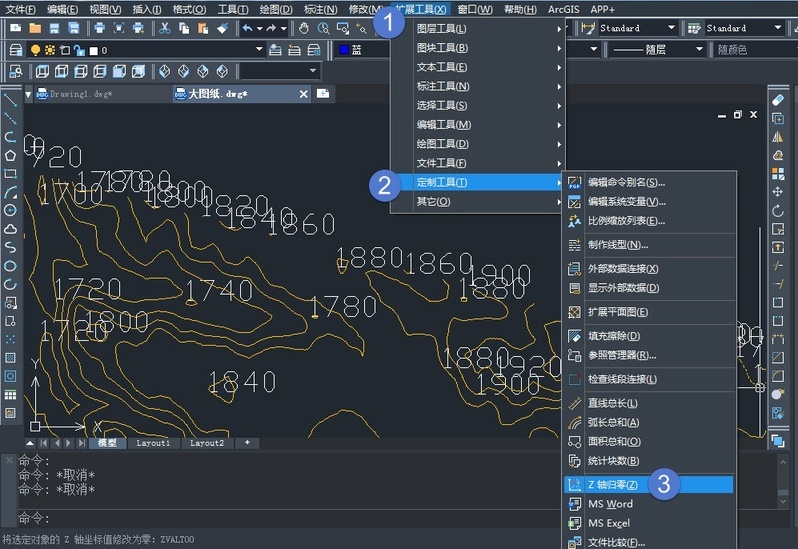Select the Ellipse drawing tool
The width and height of the screenshot is (798, 549).
pyautogui.click(x=10, y=266)
